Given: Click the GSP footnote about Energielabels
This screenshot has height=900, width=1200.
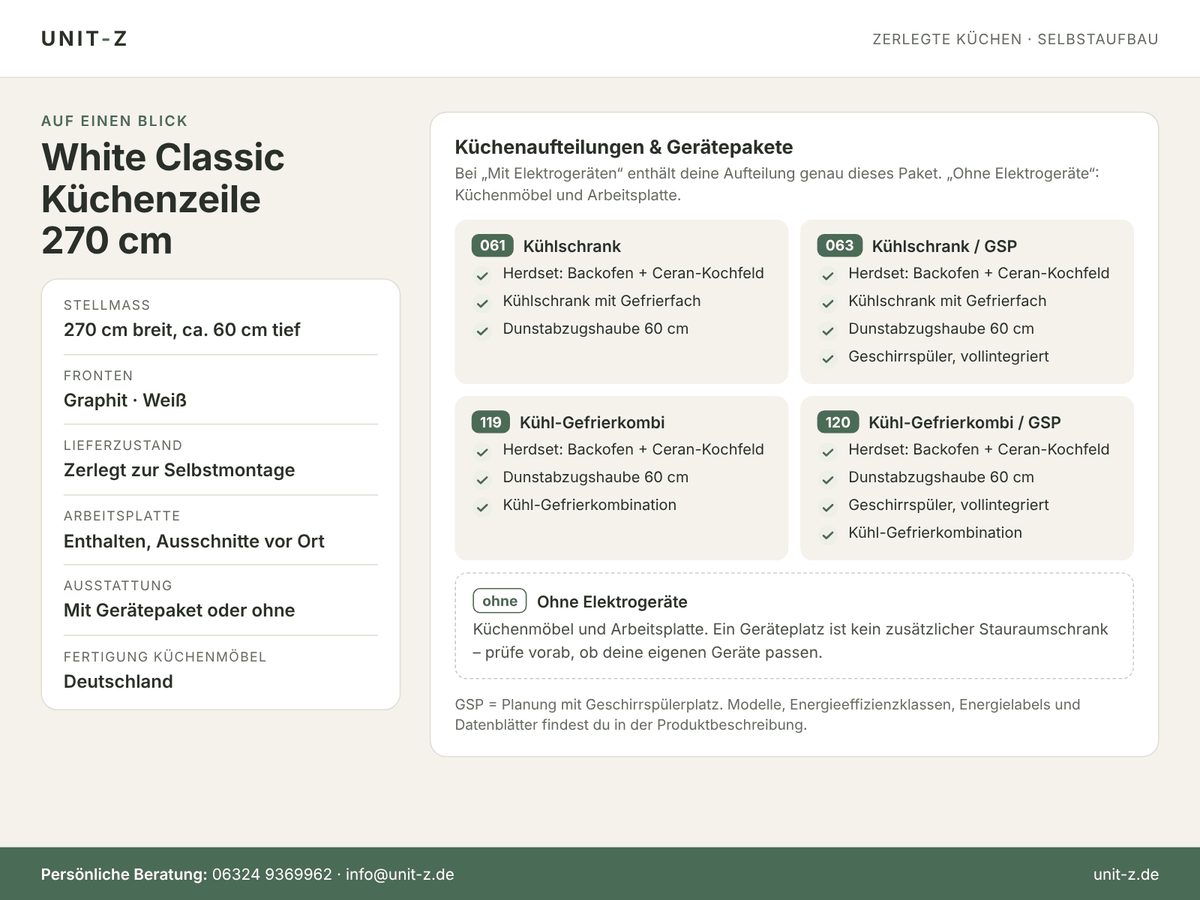Looking at the screenshot, I should (768, 715).
